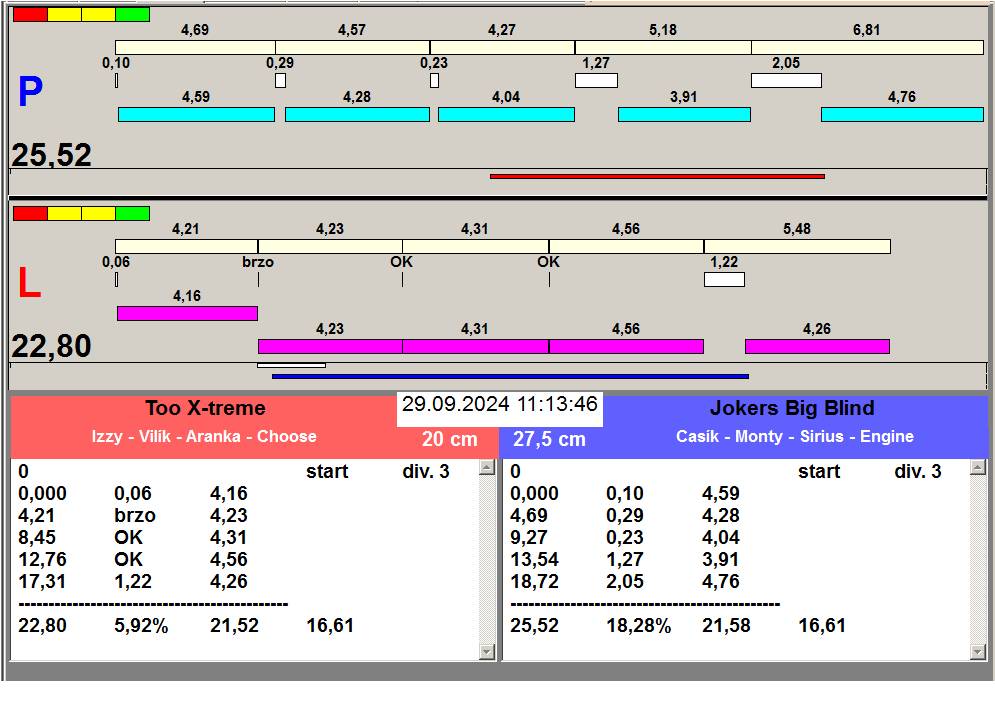Click the white 2,05 changeover box
The width and height of the screenshot is (995, 716).
pos(786,80)
